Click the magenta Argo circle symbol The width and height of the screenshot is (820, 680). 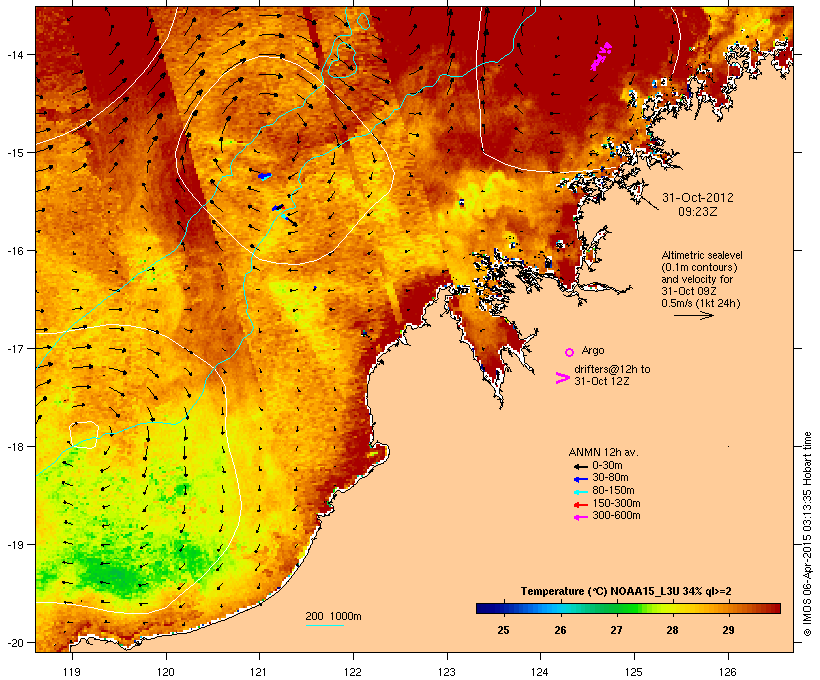click(x=570, y=352)
